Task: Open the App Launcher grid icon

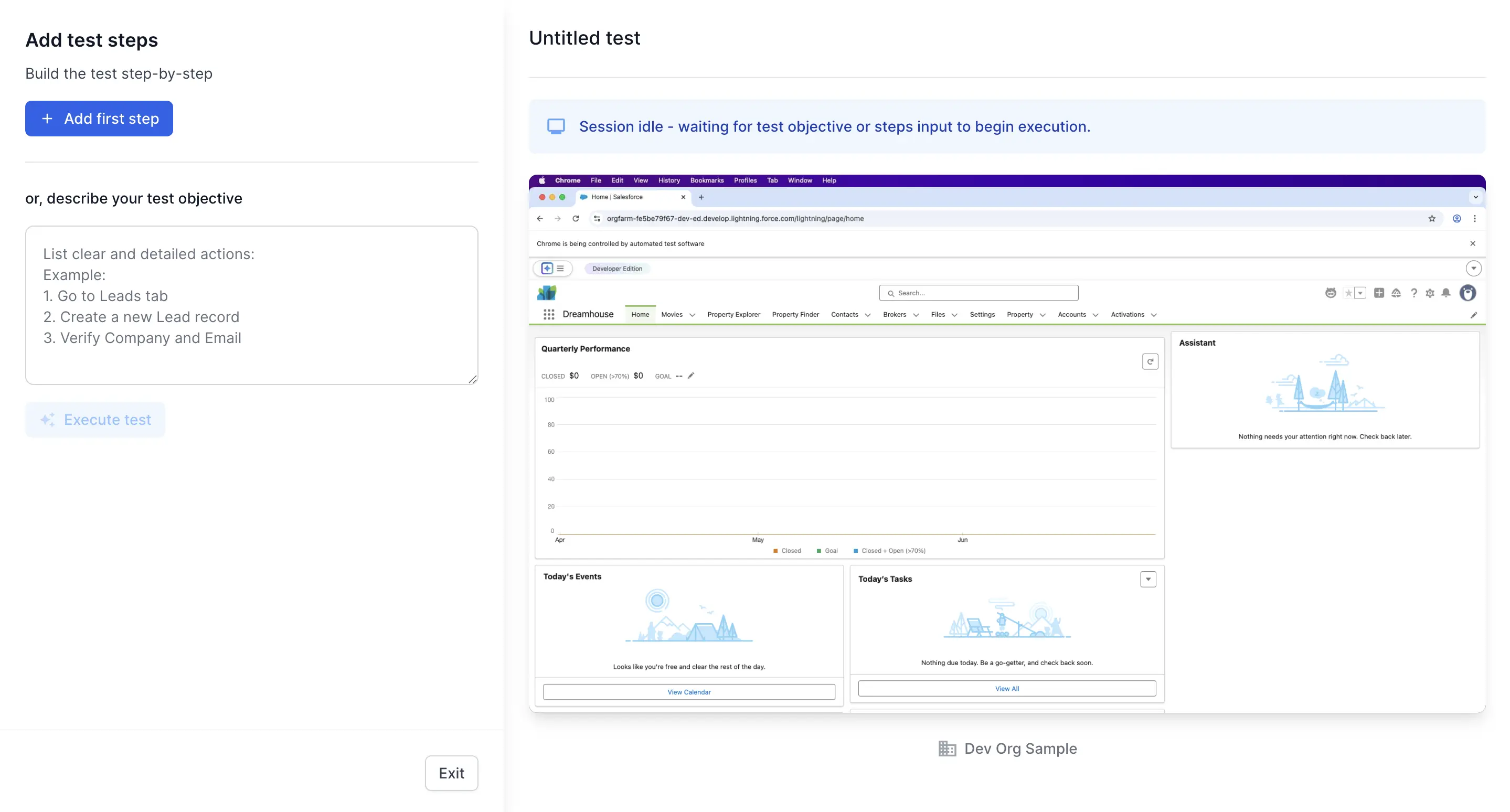Action: (x=549, y=315)
